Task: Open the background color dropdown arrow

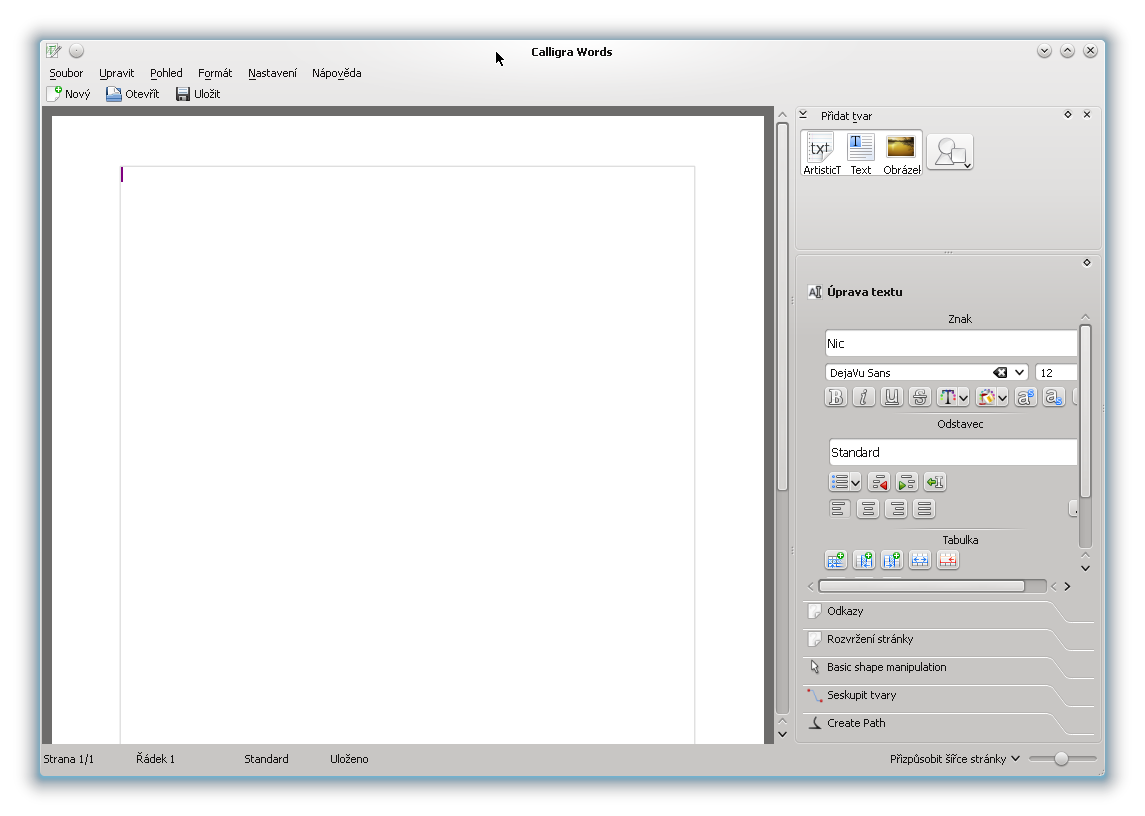Action: click(1003, 397)
